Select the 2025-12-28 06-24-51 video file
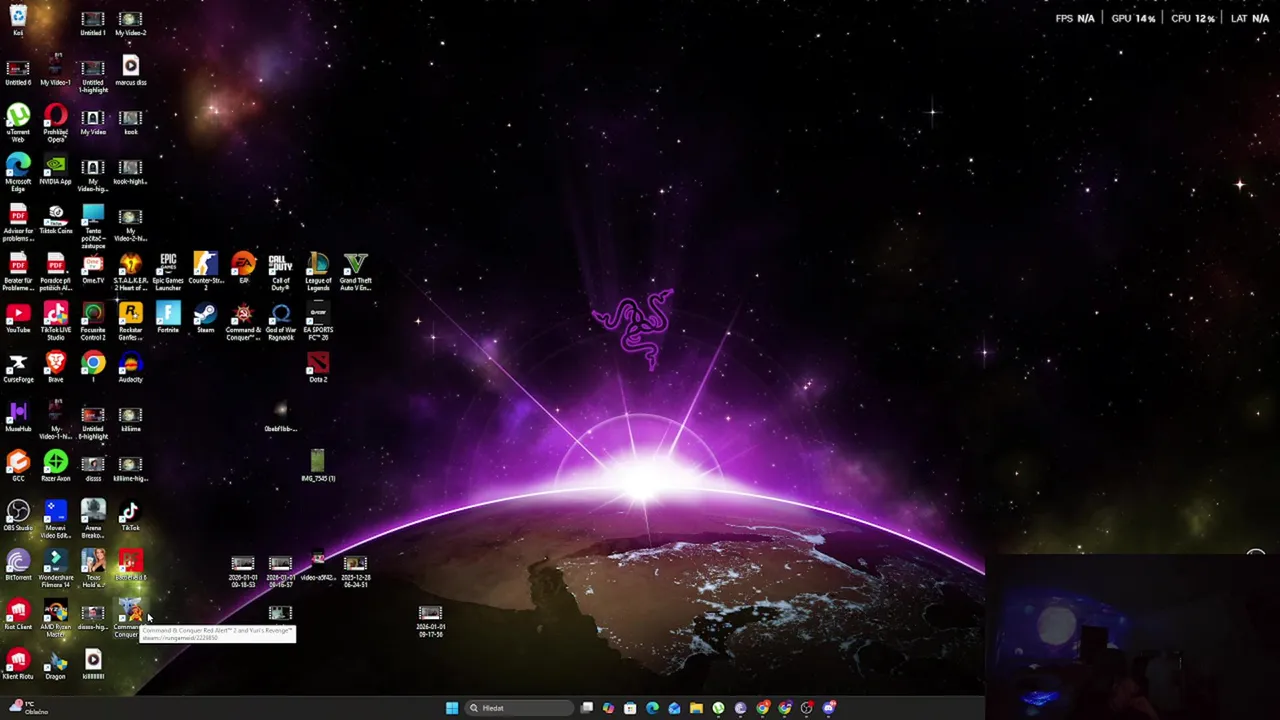This screenshot has height=720, width=1280. [355, 572]
